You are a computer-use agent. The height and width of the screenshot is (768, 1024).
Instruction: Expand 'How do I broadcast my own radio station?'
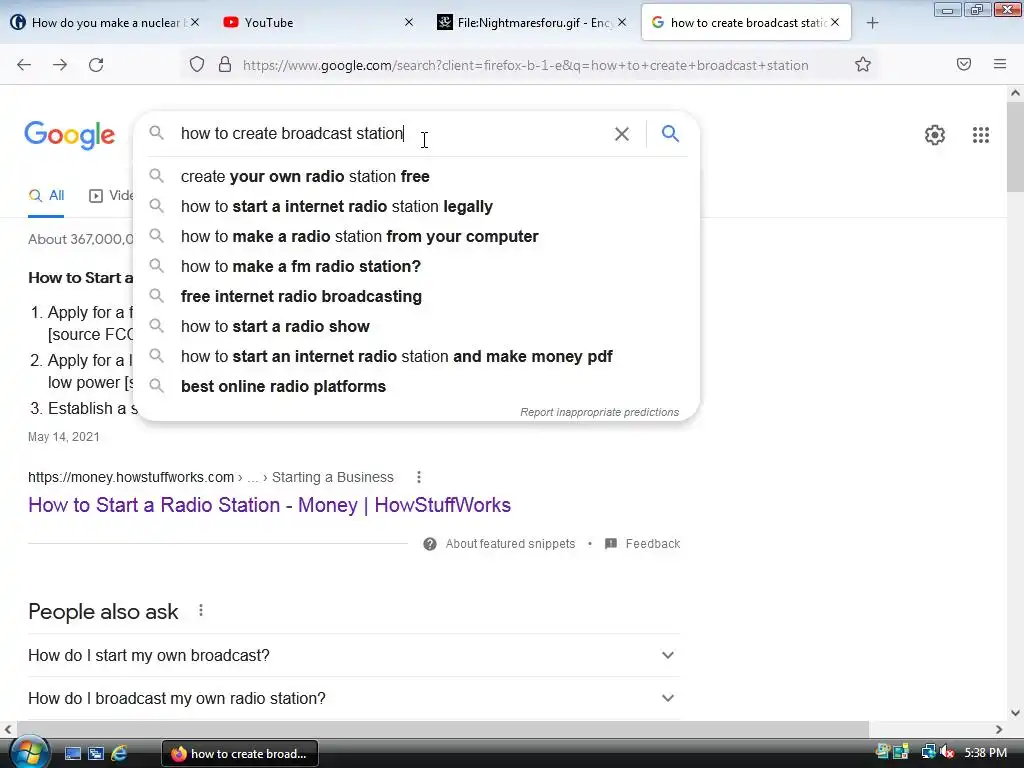coord(354,698)
